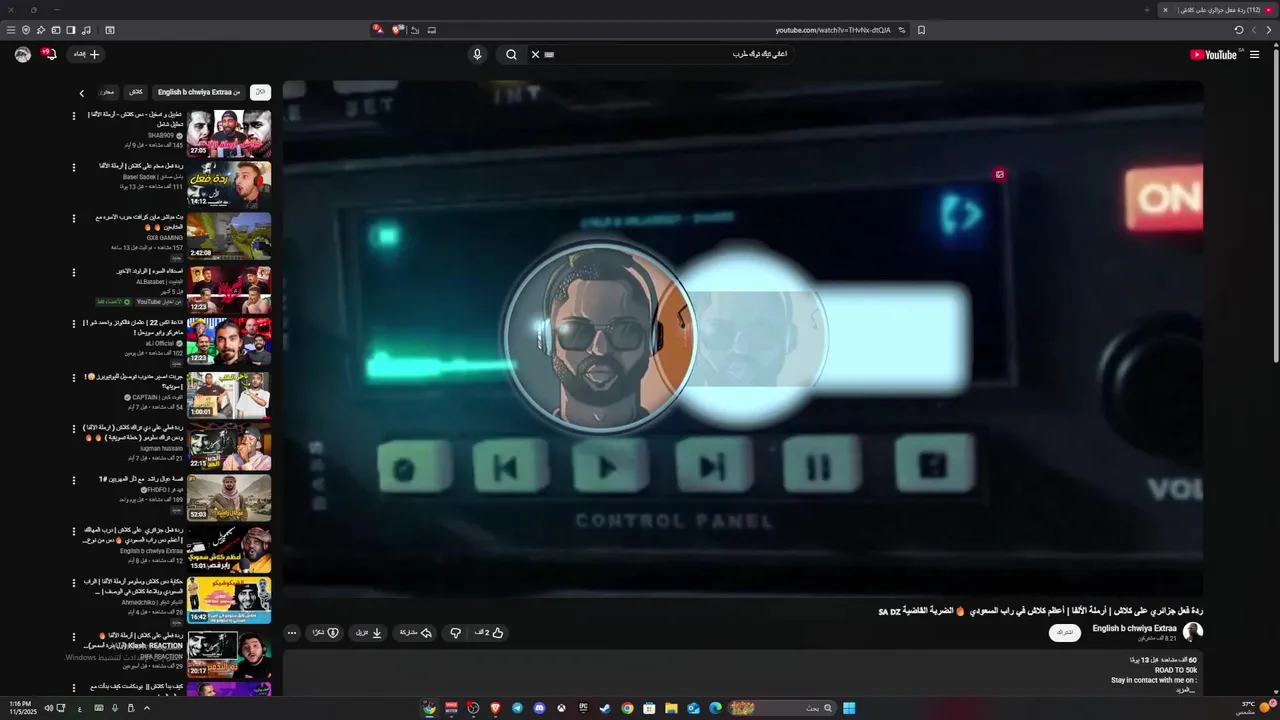This screenshot has height=720, width=1280.
Task: Subscribe to English b chwiya Extraa
Action: point(1065,632)
